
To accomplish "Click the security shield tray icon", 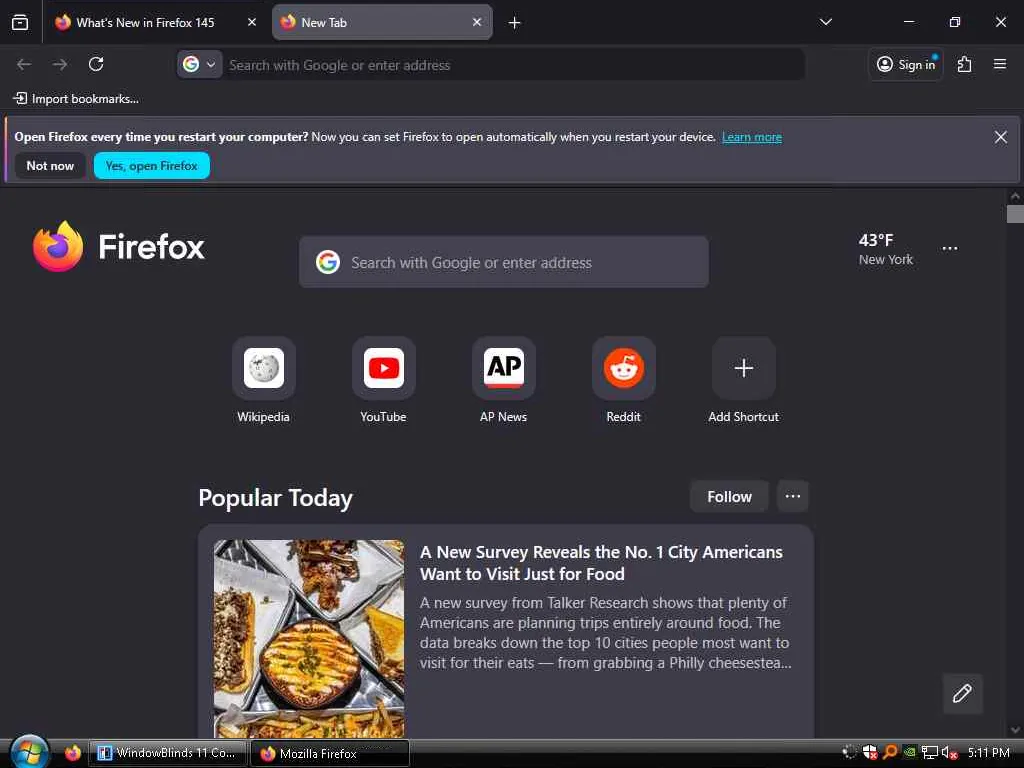I will pos(869,753).
